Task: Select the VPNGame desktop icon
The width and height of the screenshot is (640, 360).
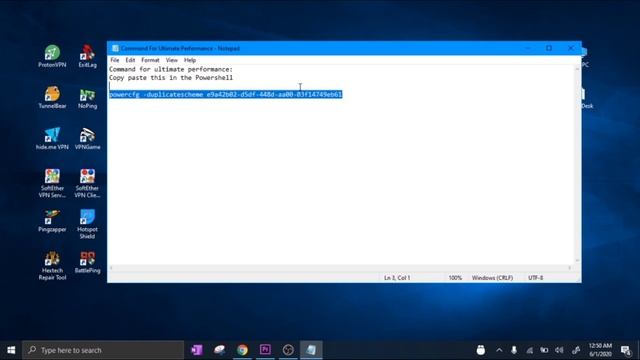Action: pyautogui.click(x=87, y=138)
